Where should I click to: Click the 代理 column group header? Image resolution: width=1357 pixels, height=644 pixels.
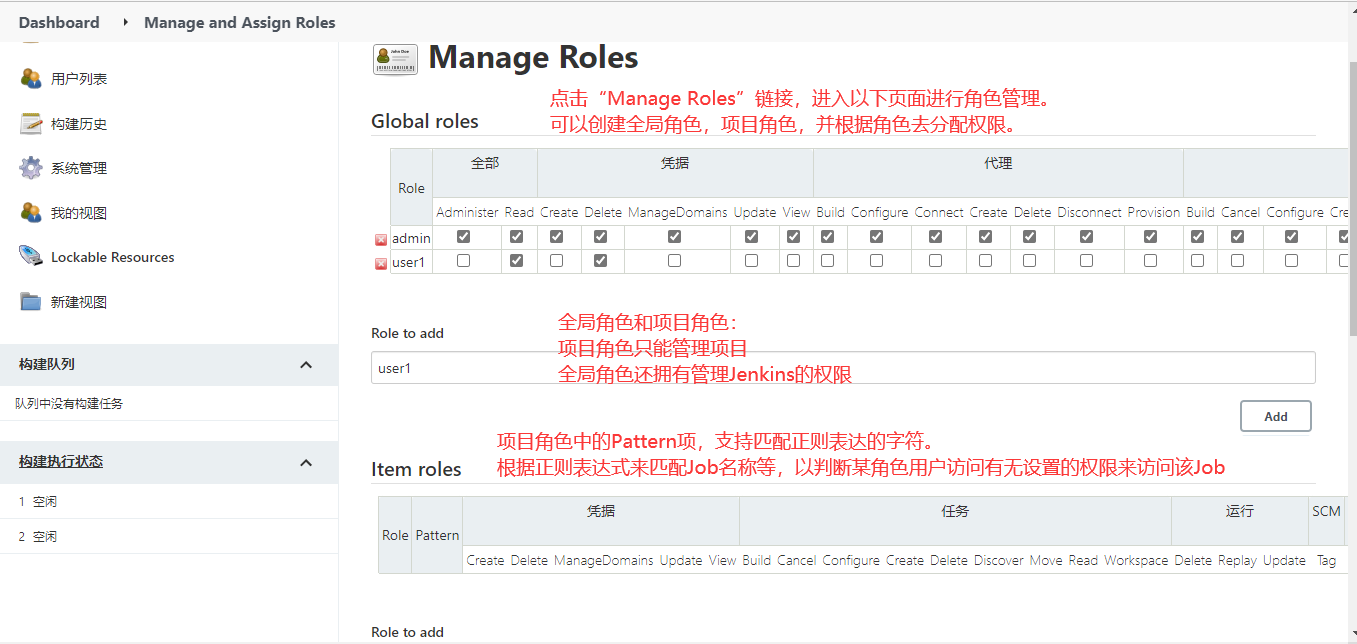tap(998, 163)
